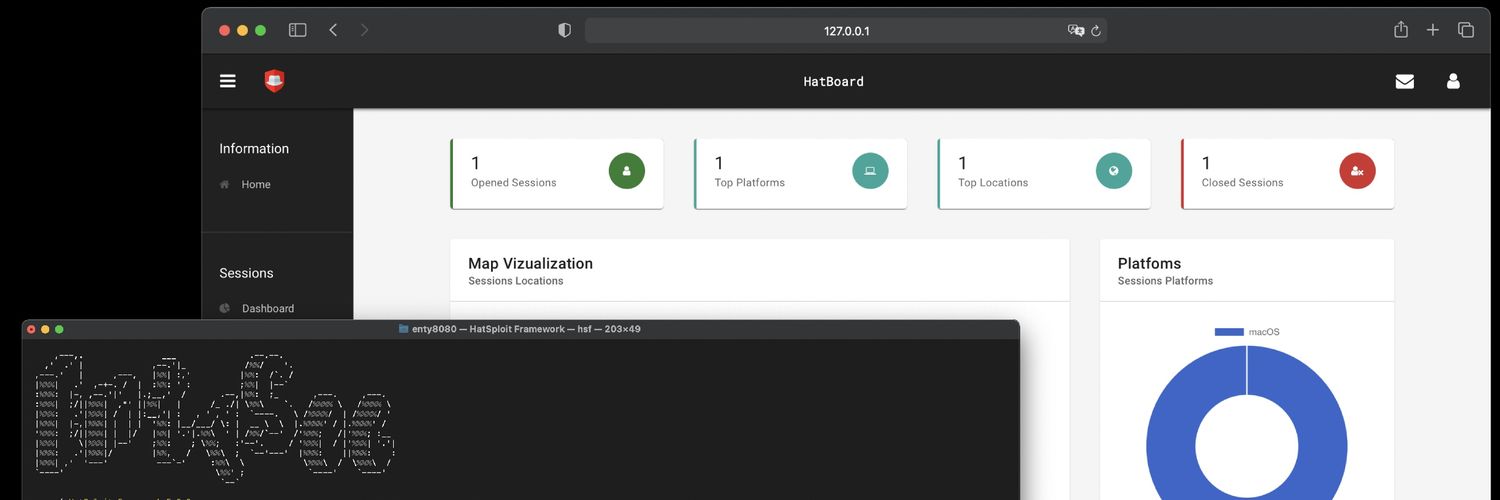
Task: Click the Sessions sidebar section header
Action: [246, 273]
